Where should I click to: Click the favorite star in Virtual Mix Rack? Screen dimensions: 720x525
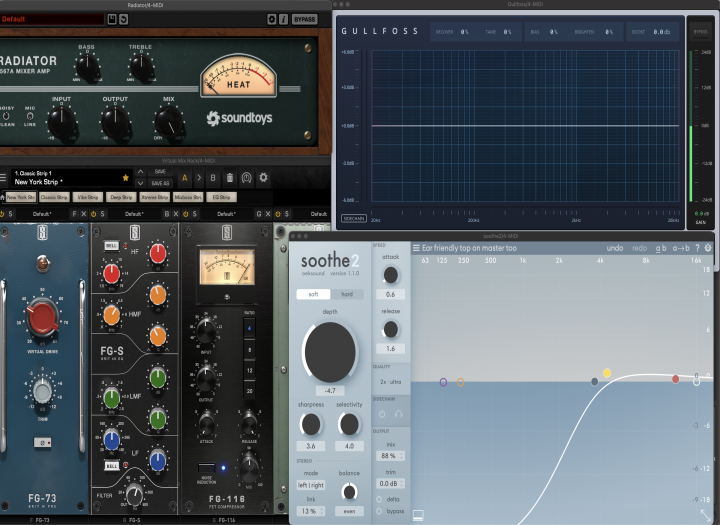(x=125, y=177)
